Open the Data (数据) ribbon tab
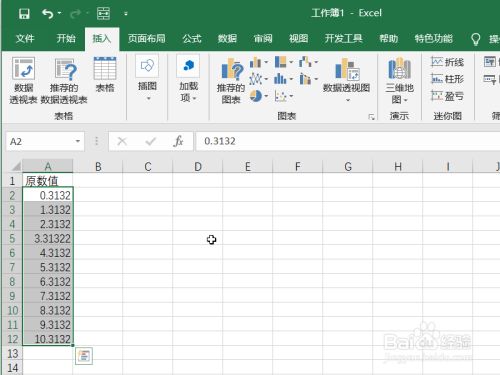The height and width of the screenshot is (375, 500). pyautogui.click(x=227, y=39)
